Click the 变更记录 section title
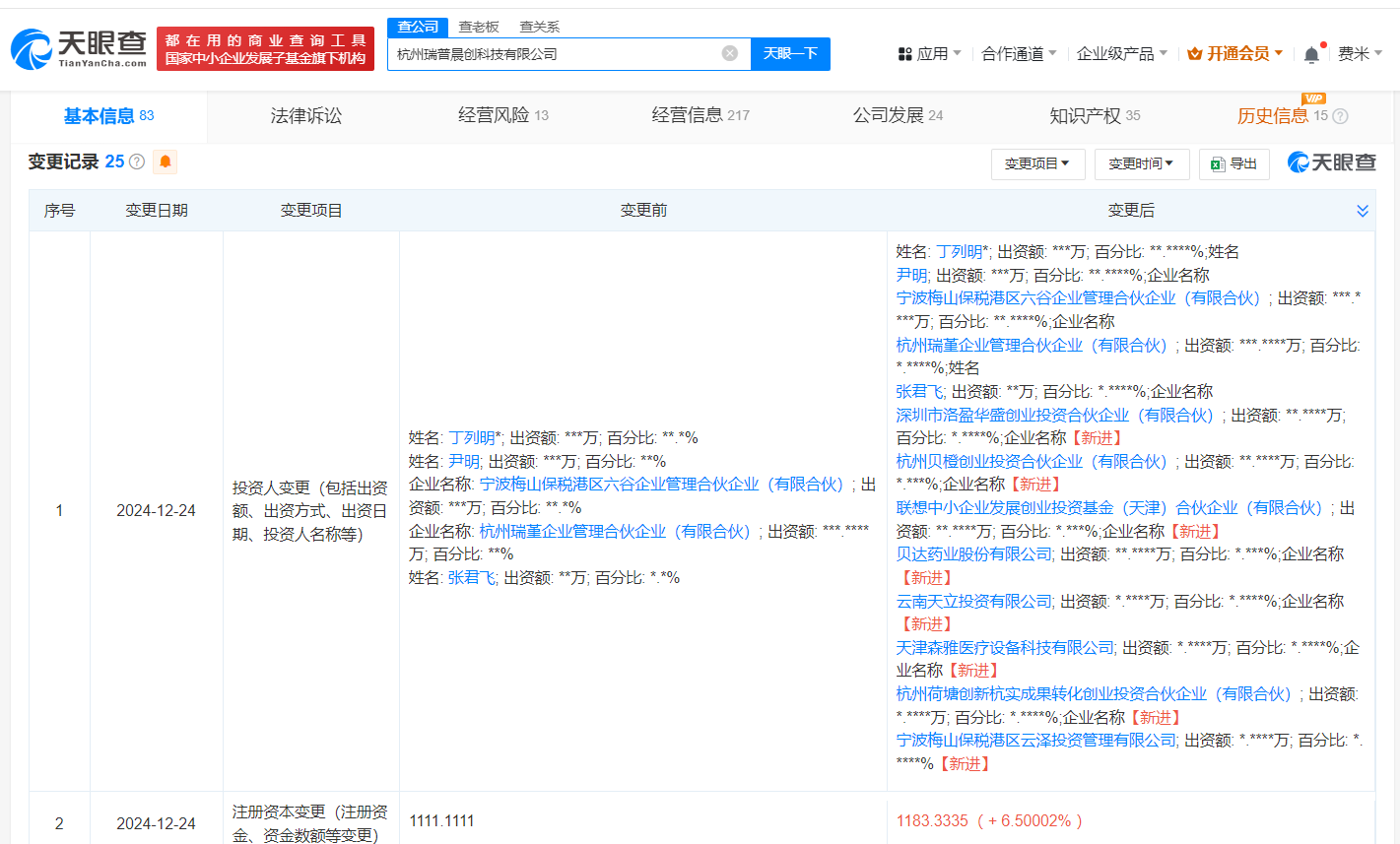 click(x=64, y=162)
